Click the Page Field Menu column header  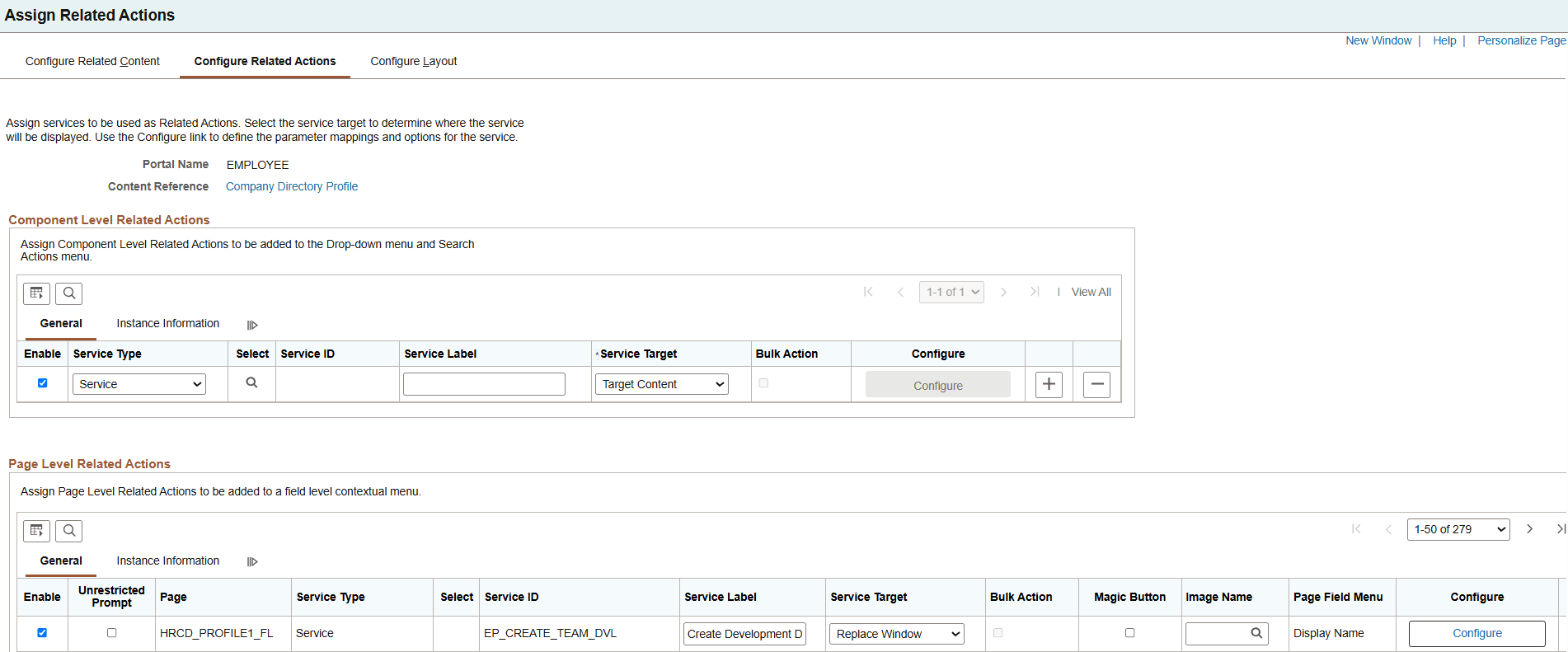pos(1338,597)
